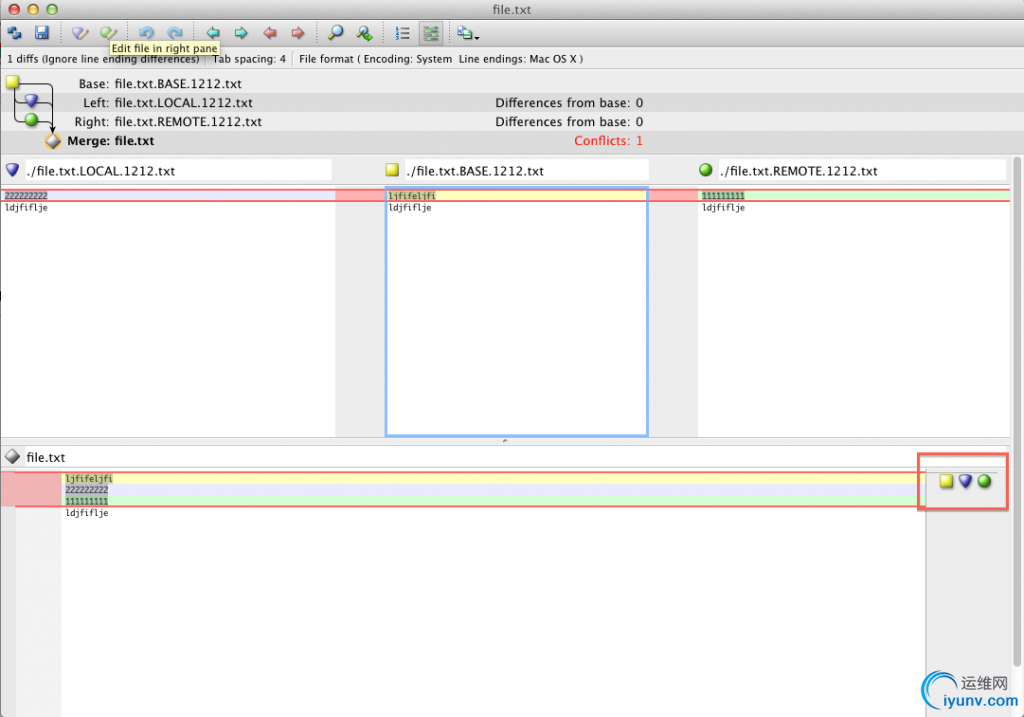
Task: Click the green Right icon in the merge diagram
Action: (x=31, y=120)
